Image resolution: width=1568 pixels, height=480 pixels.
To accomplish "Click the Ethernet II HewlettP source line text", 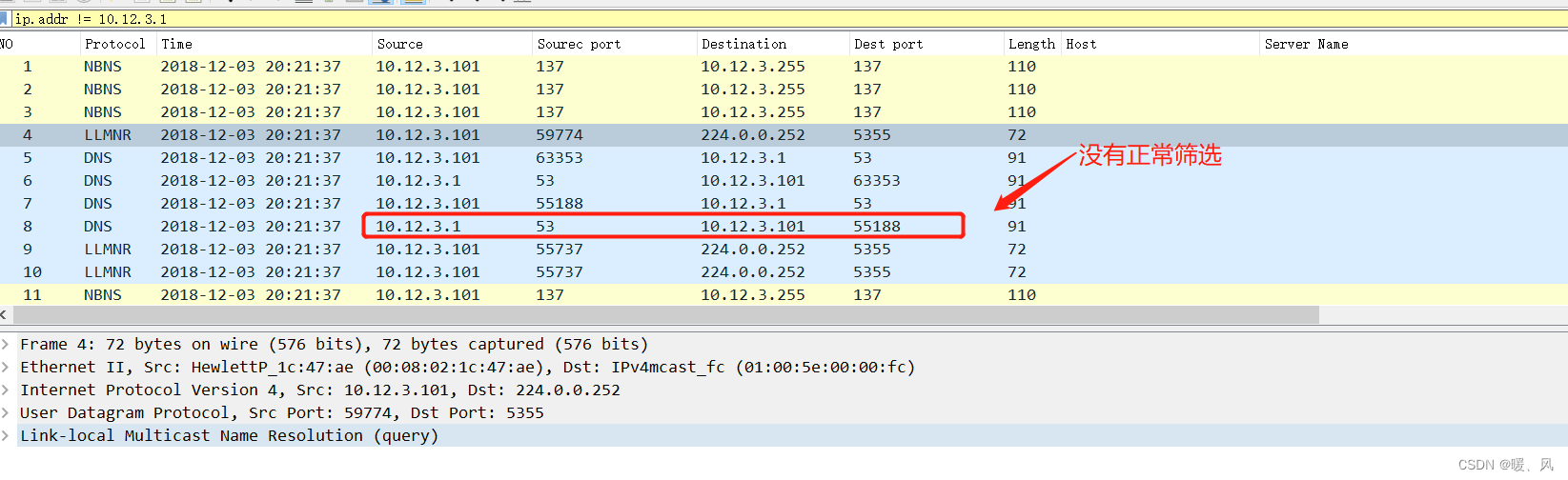I will point(467,367).
